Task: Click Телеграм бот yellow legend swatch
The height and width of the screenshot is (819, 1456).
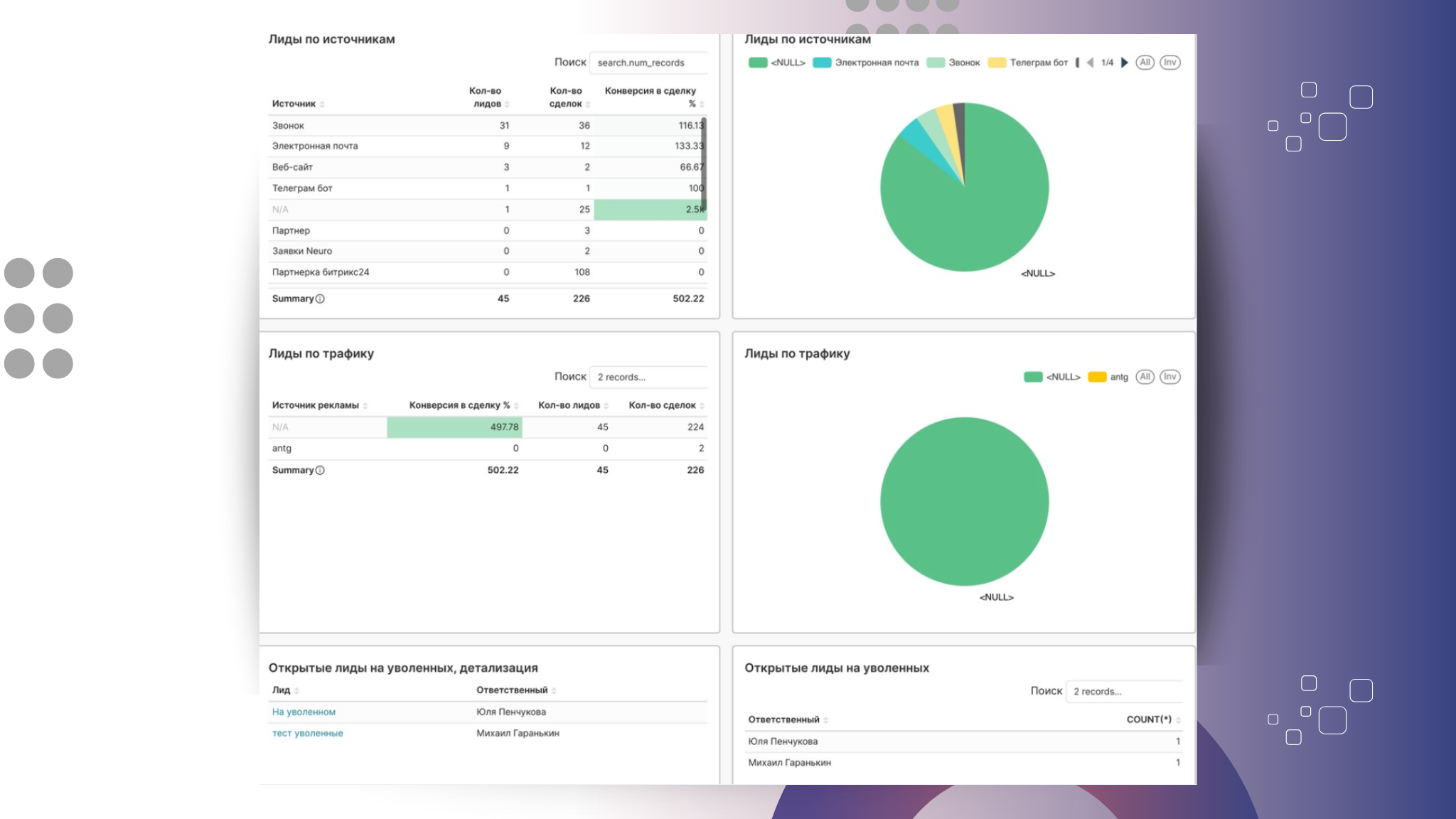Action: [x=997, y=63]
